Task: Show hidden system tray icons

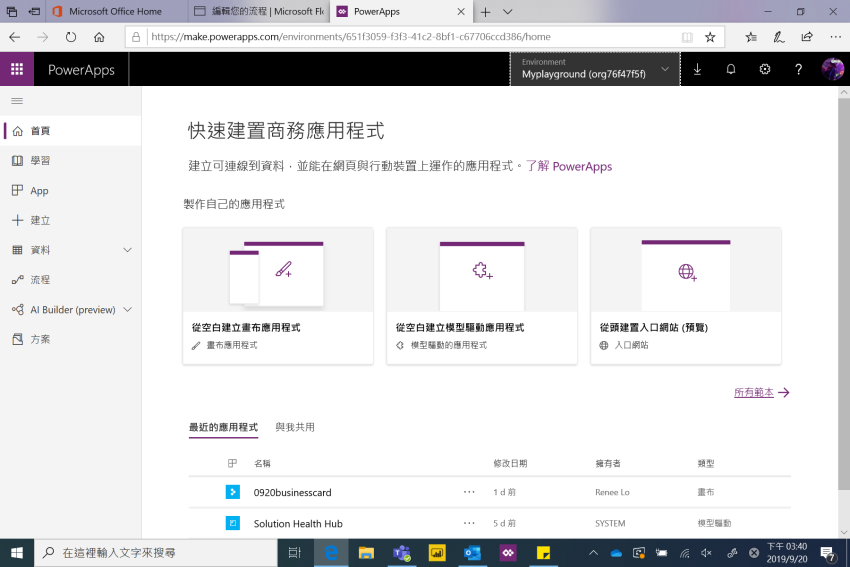Action: tap(593, 553)
